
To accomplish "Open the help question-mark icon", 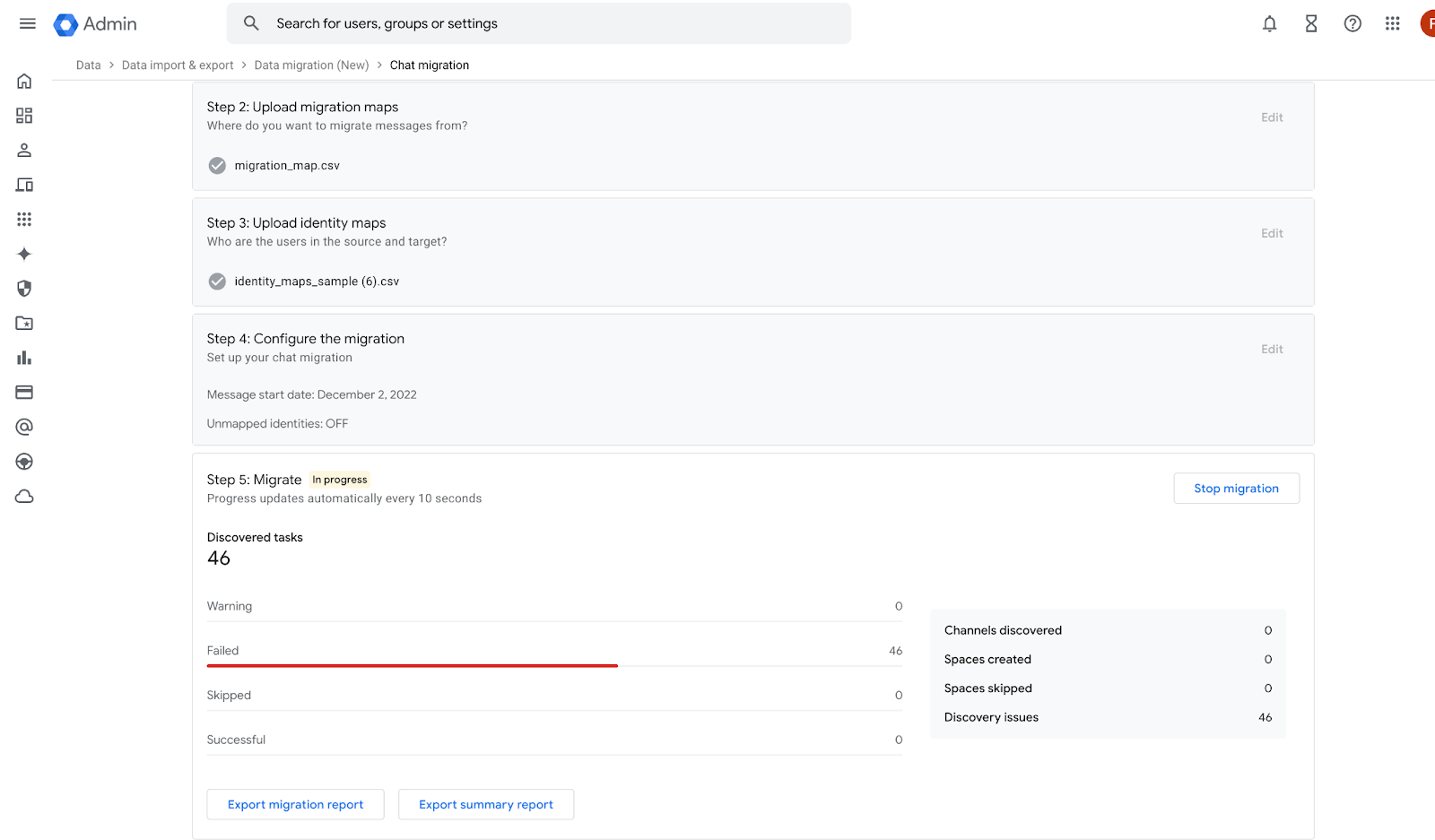I will click(x=1352, y=23).
